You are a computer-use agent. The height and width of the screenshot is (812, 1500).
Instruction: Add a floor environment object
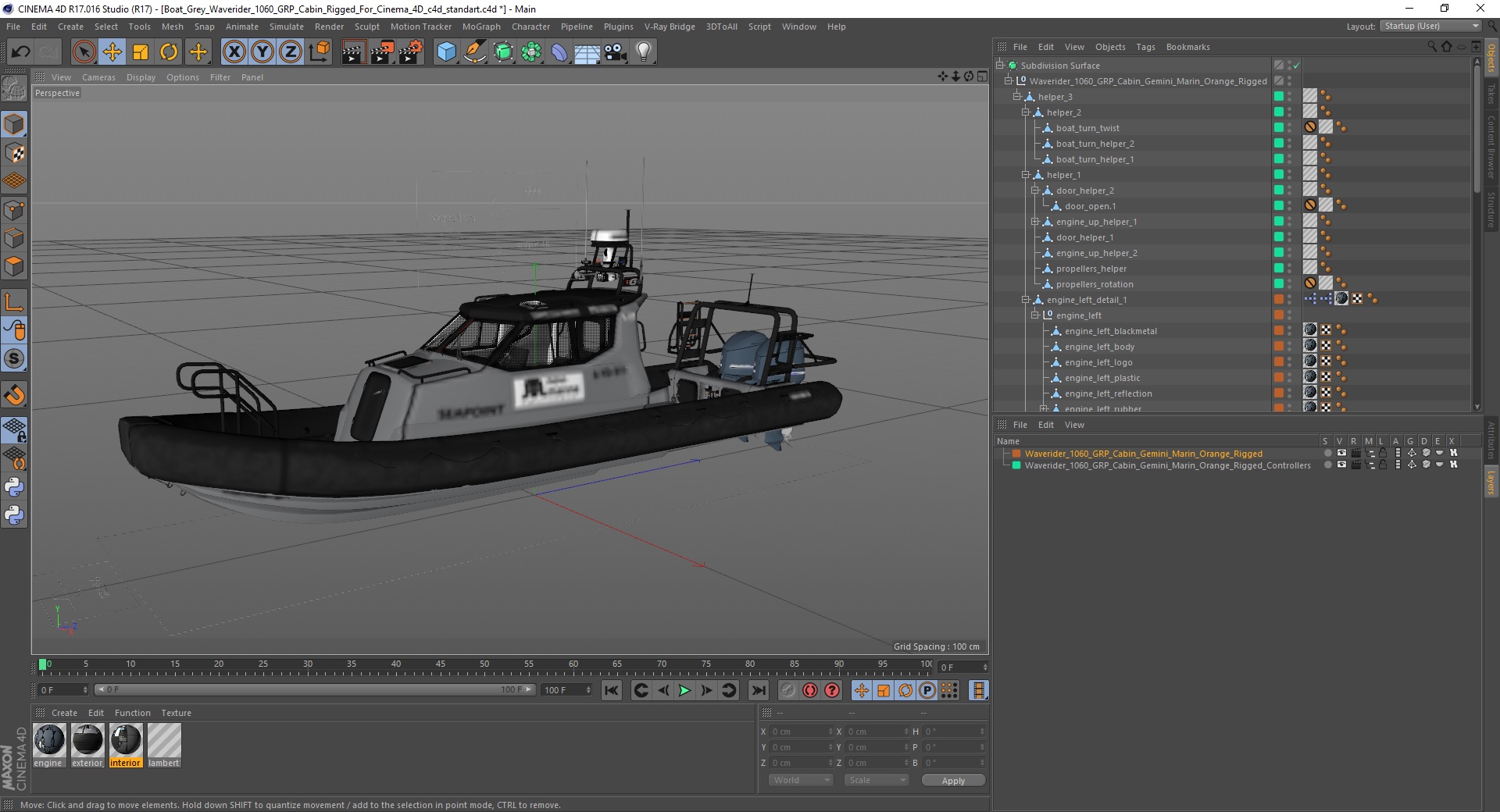[x=587, y=52]
